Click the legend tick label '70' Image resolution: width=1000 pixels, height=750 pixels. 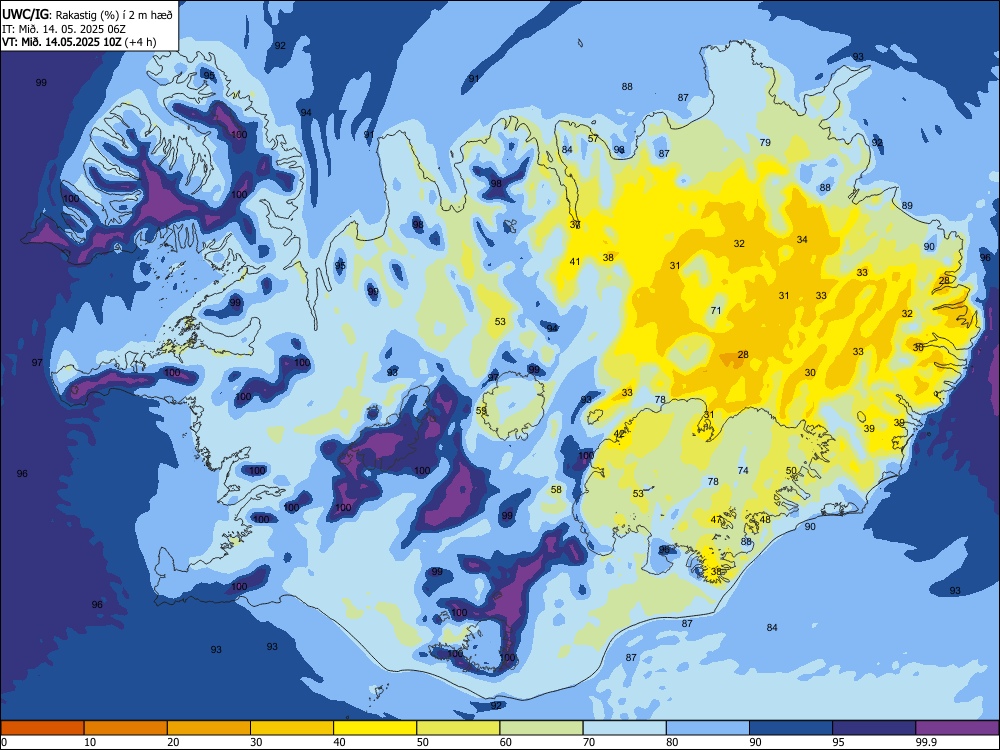coord(589,742)
